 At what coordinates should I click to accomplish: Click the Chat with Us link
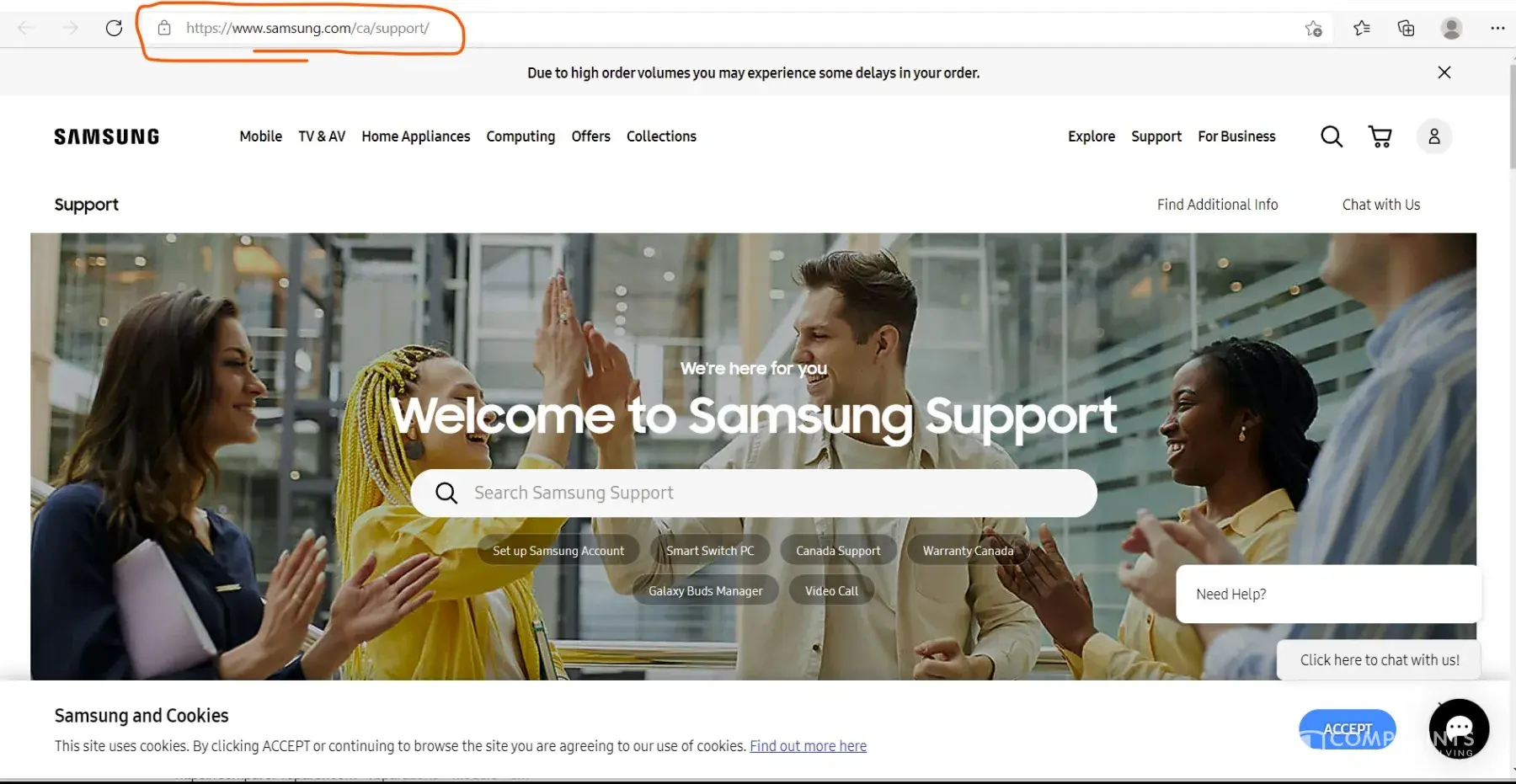click(x=1381, y=205)
